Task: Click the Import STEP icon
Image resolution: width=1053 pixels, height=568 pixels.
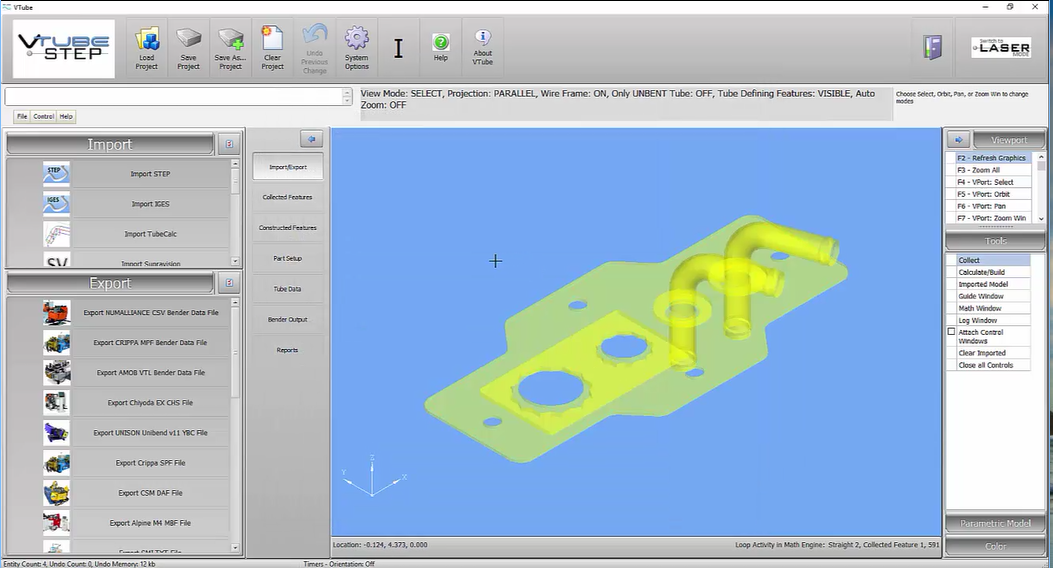Action: tap(56, 174)
